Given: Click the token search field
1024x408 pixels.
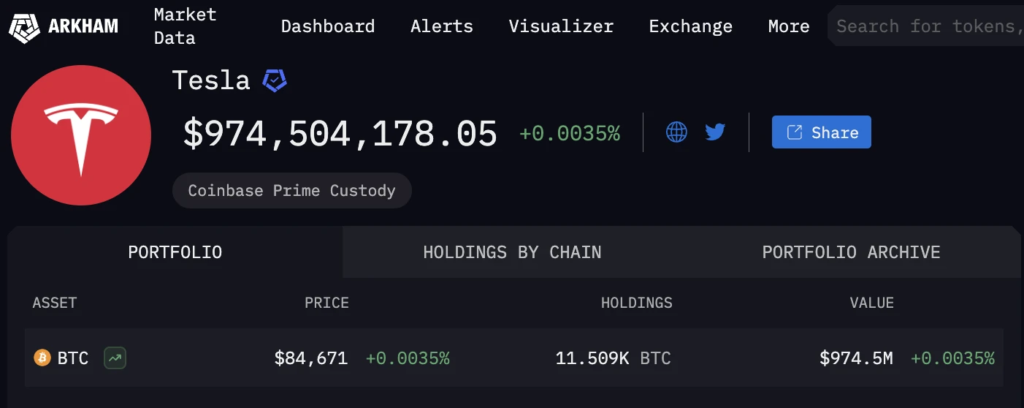Looking at the screenshot, I should point(925,27).
